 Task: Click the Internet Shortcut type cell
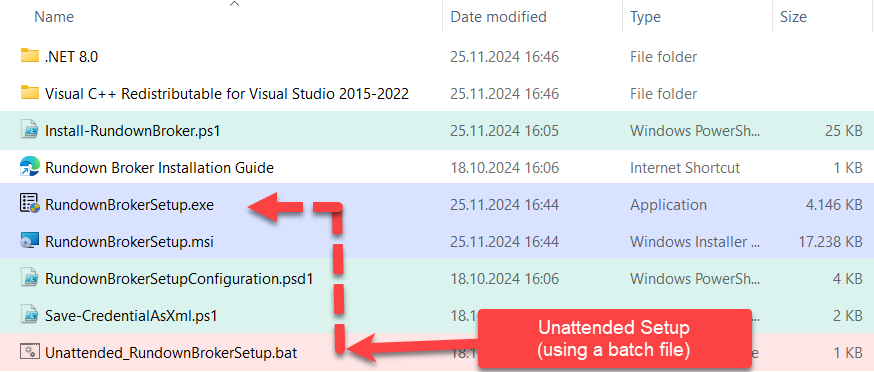click(x=685, y=167)
